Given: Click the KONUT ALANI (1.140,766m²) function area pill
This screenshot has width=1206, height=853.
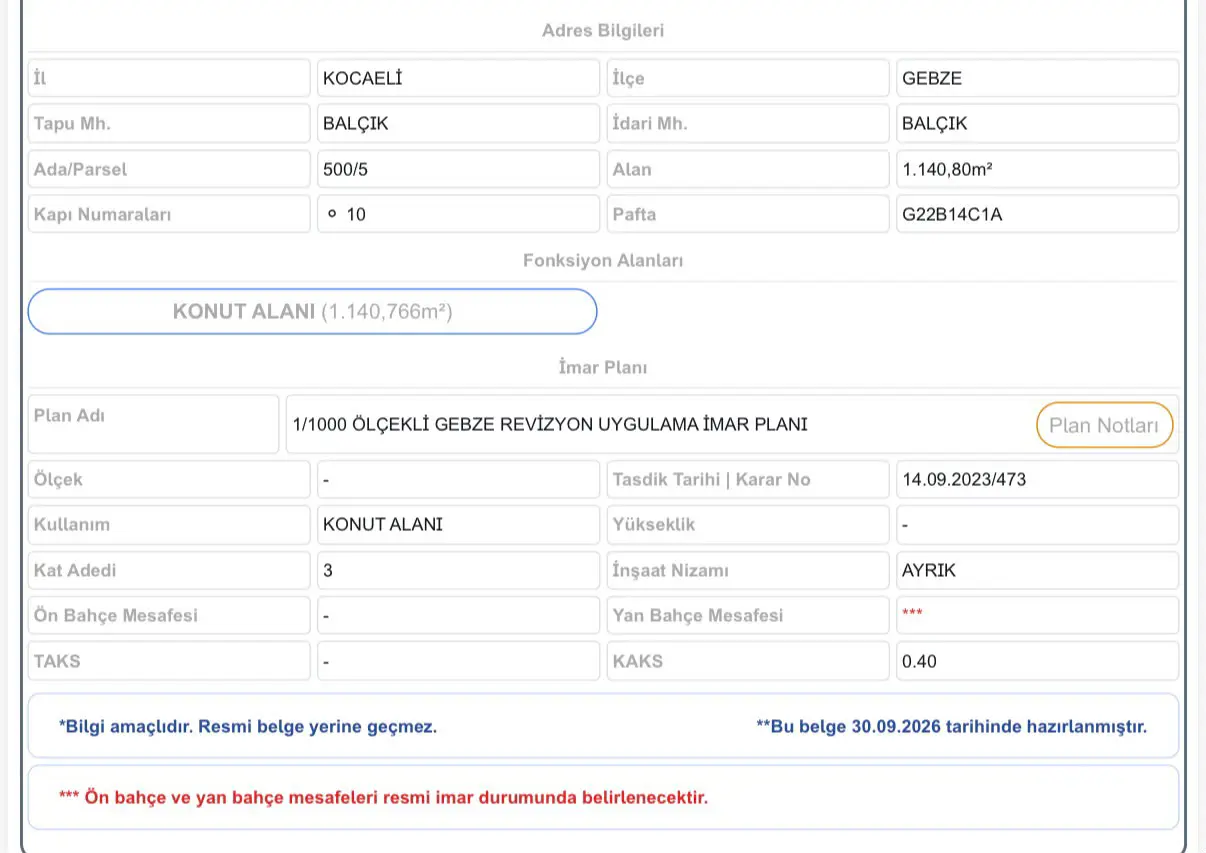Looking at the screenshot, I should [312, 312].
